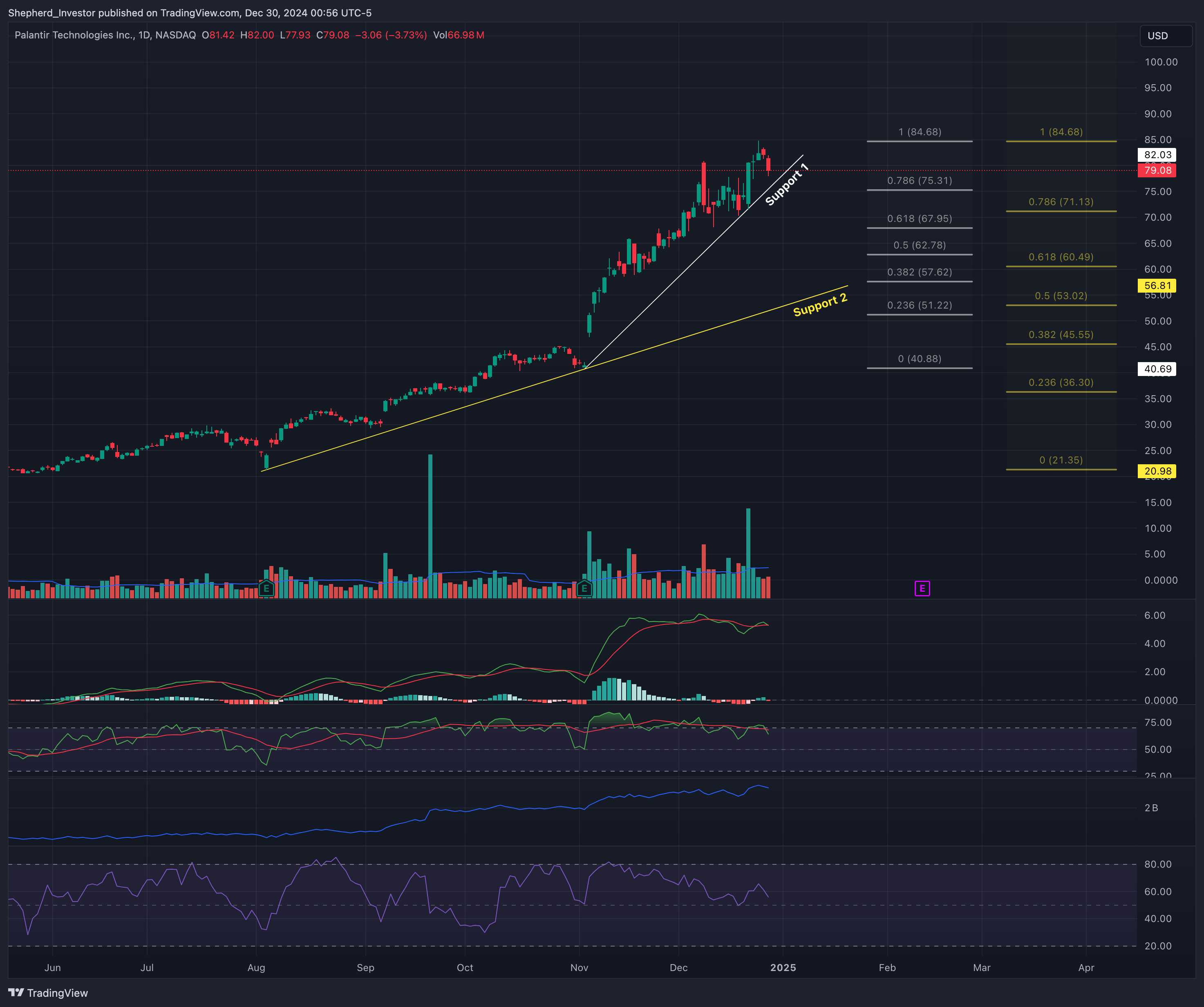
Task: Click the yellow Fibonacci label '1 (84.68)'
Action: [1061, 132]
